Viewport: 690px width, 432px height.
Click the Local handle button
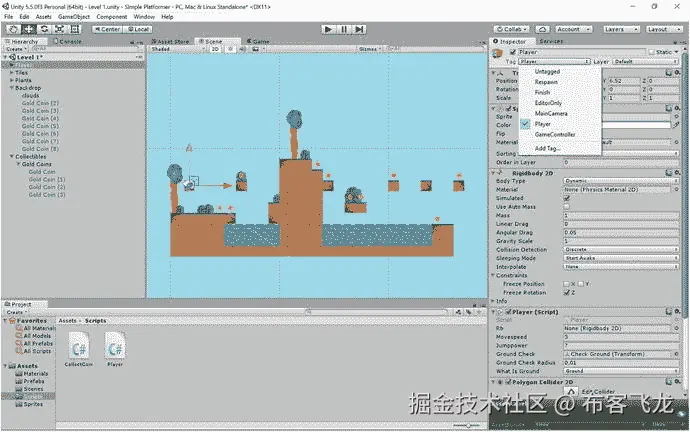138,29
